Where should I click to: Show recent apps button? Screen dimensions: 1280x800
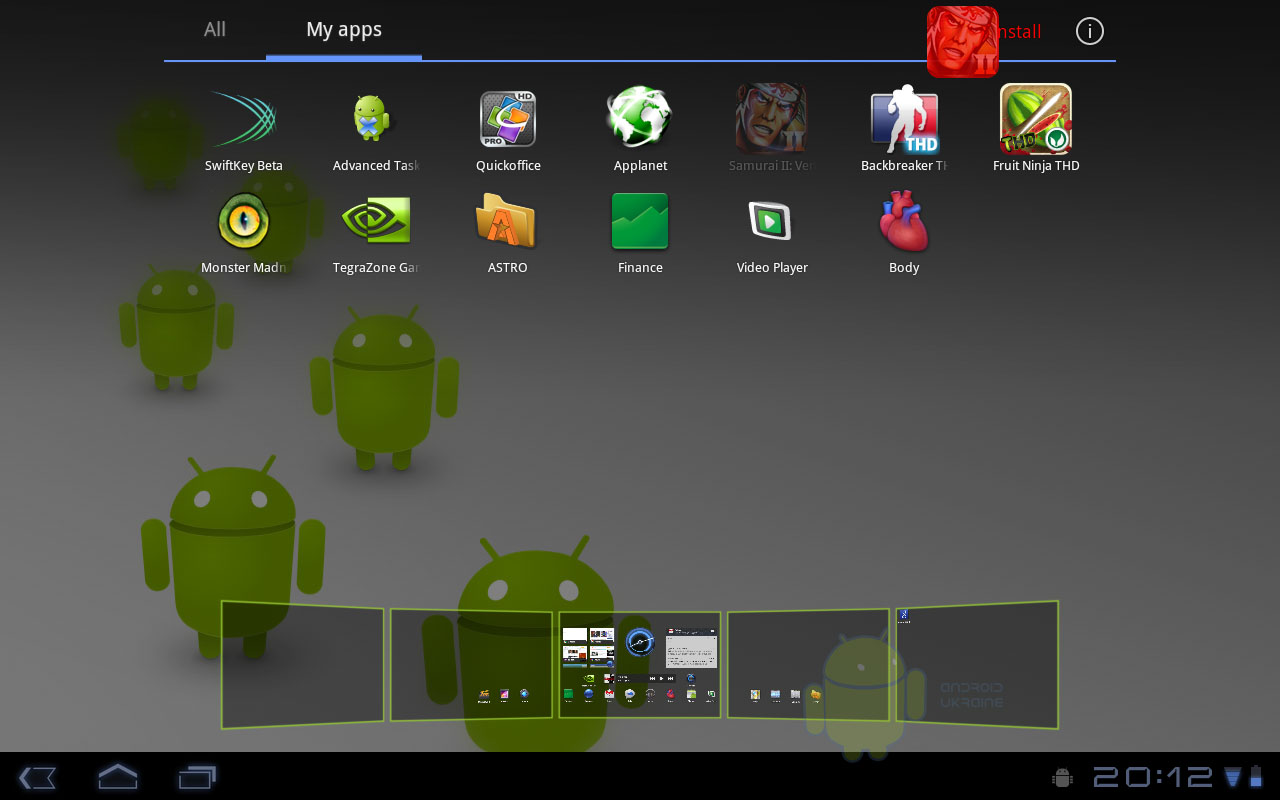pos(197,776)
